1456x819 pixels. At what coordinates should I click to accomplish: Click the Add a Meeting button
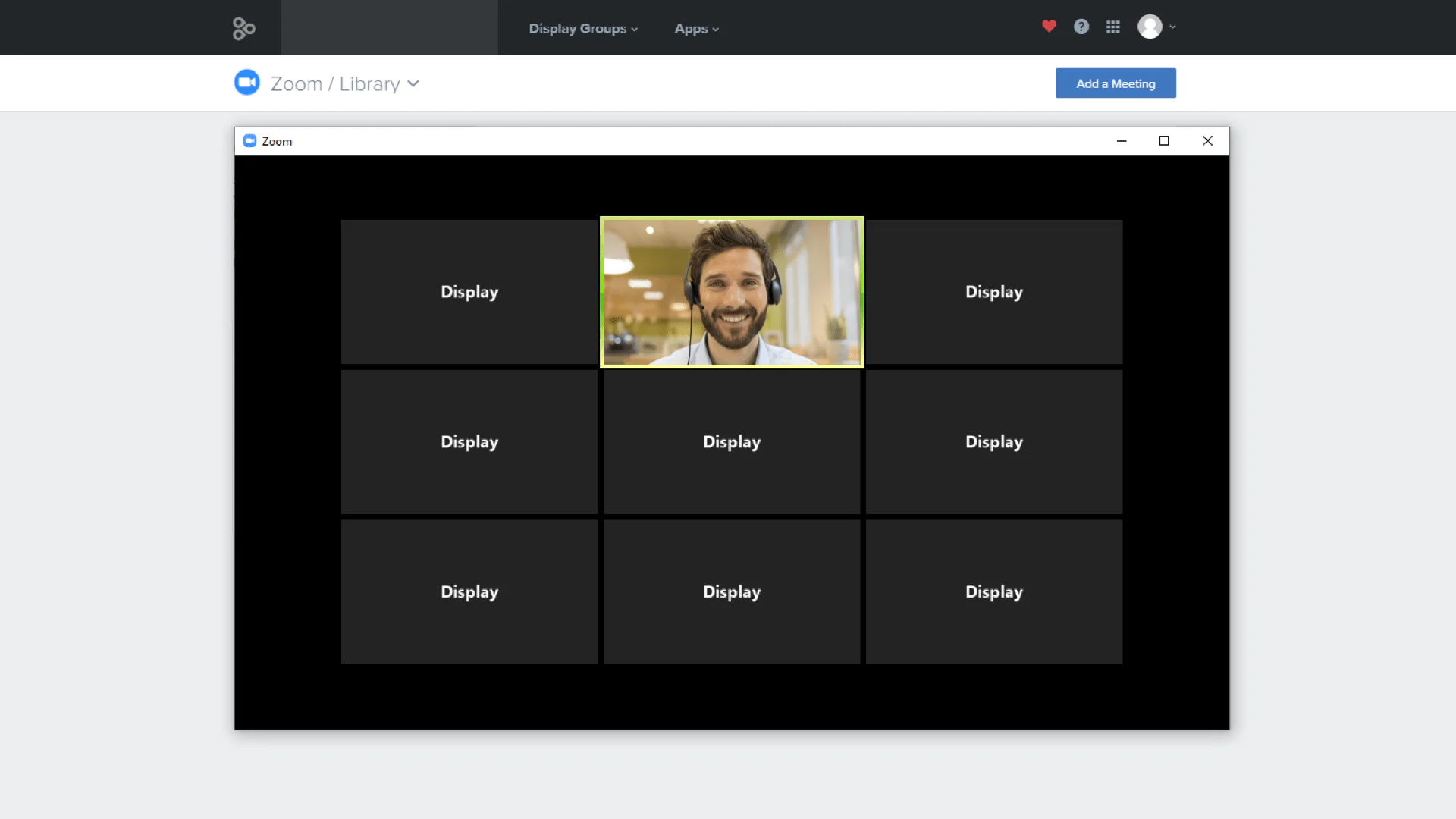click(x=1115, y=83)
